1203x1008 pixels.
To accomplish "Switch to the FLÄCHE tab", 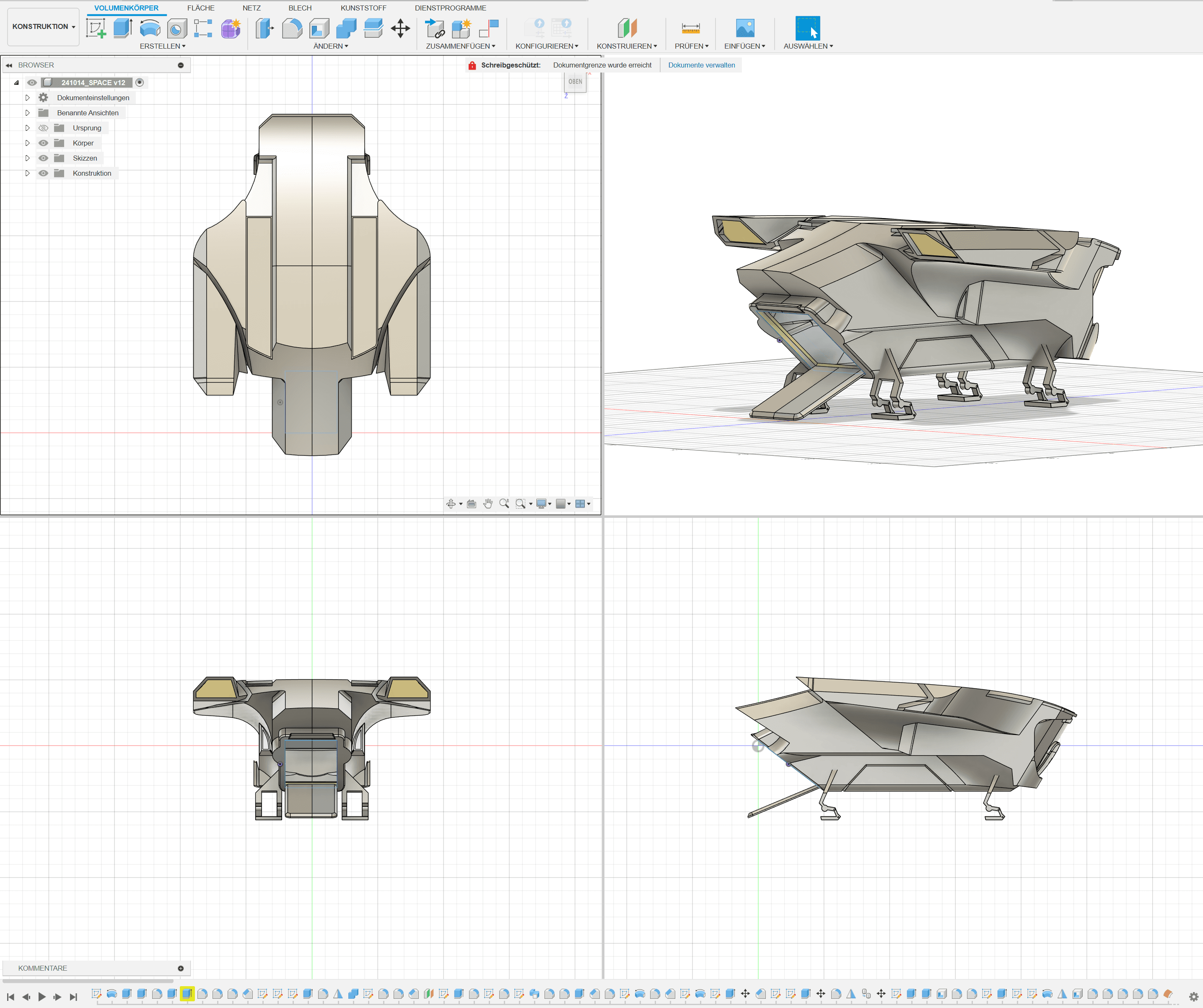I will (200, 8).
